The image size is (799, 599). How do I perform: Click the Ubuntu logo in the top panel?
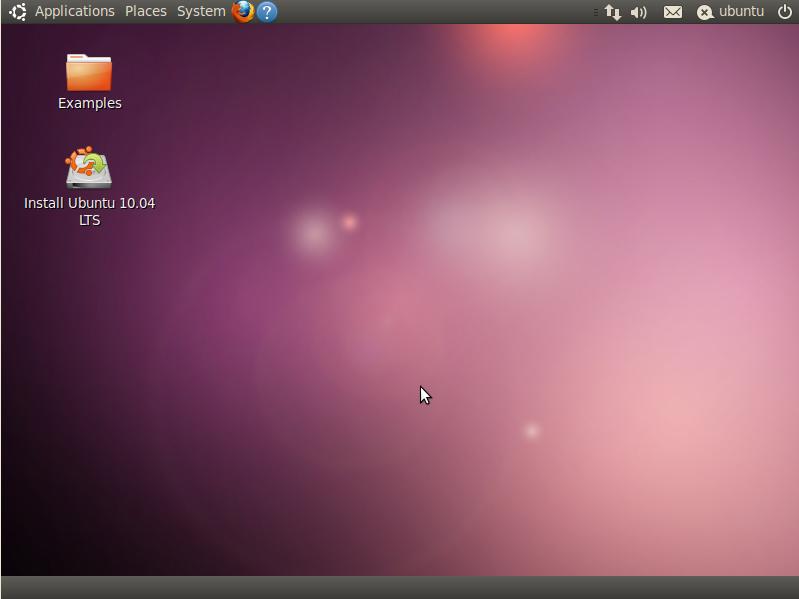[x=18, y=12]
